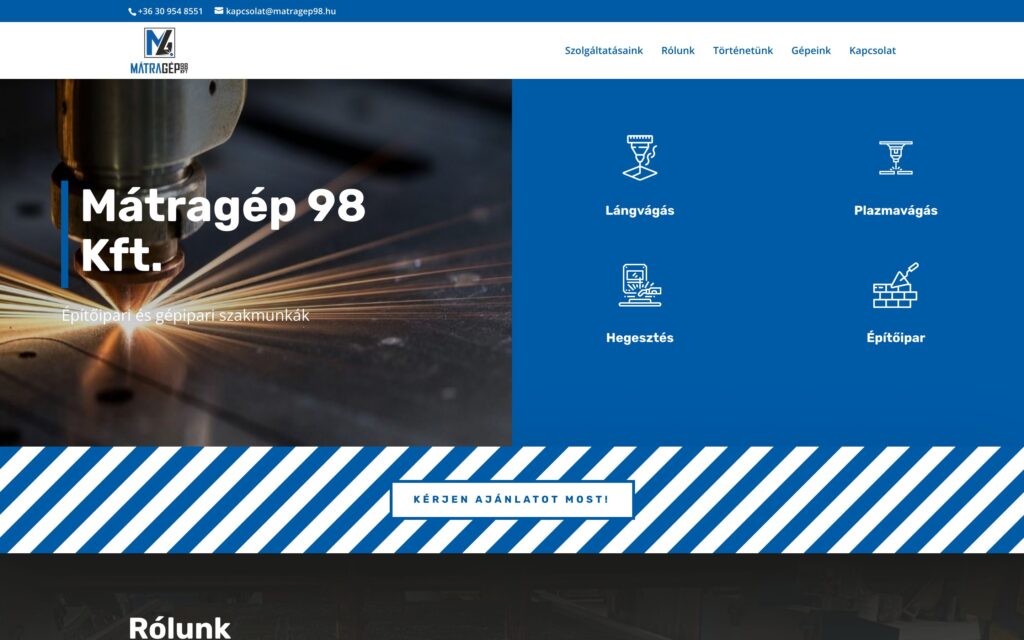Open the Hegesztés service label

click(639, 338)
